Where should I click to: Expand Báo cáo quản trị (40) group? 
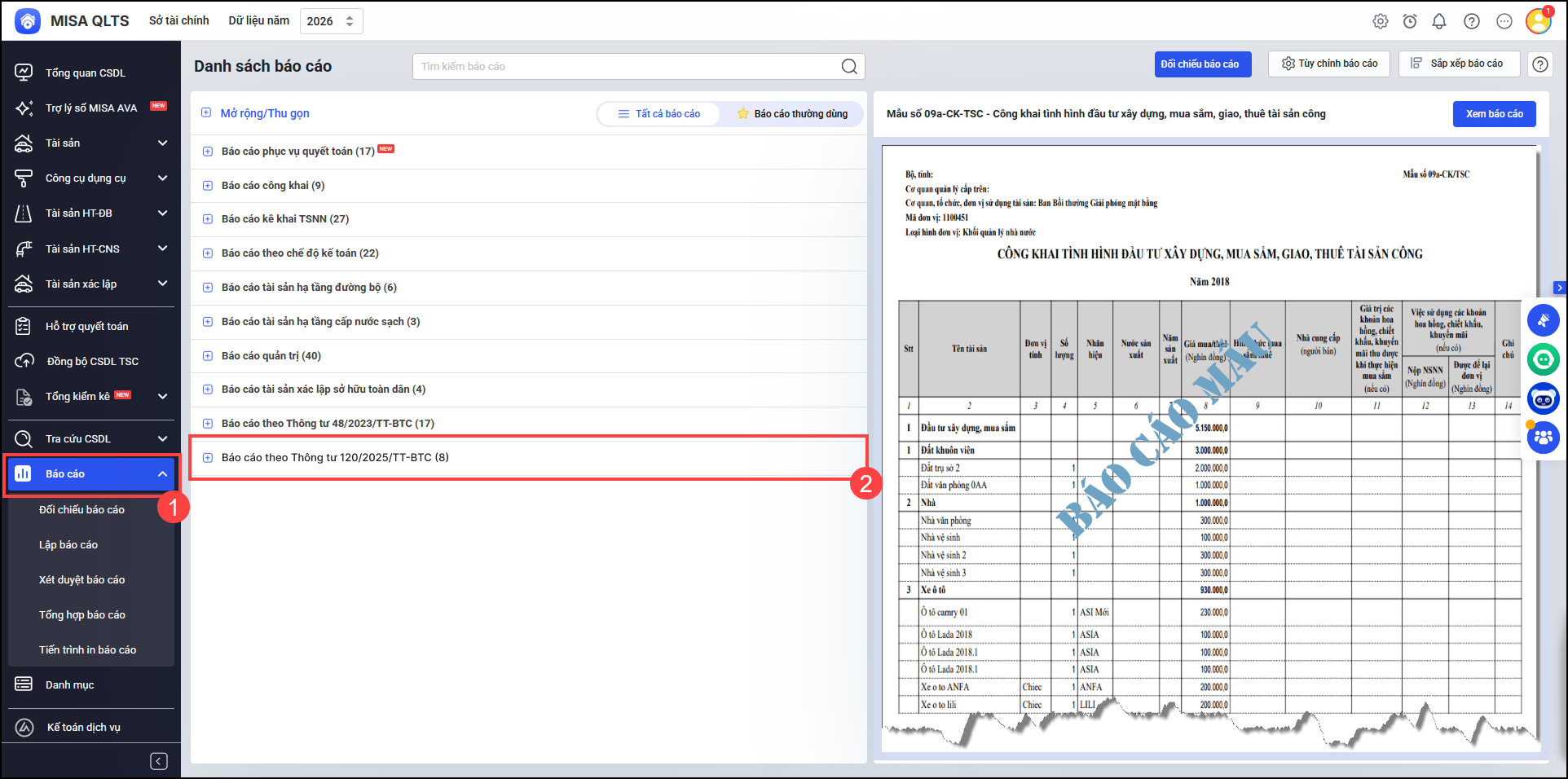(207, 356)
